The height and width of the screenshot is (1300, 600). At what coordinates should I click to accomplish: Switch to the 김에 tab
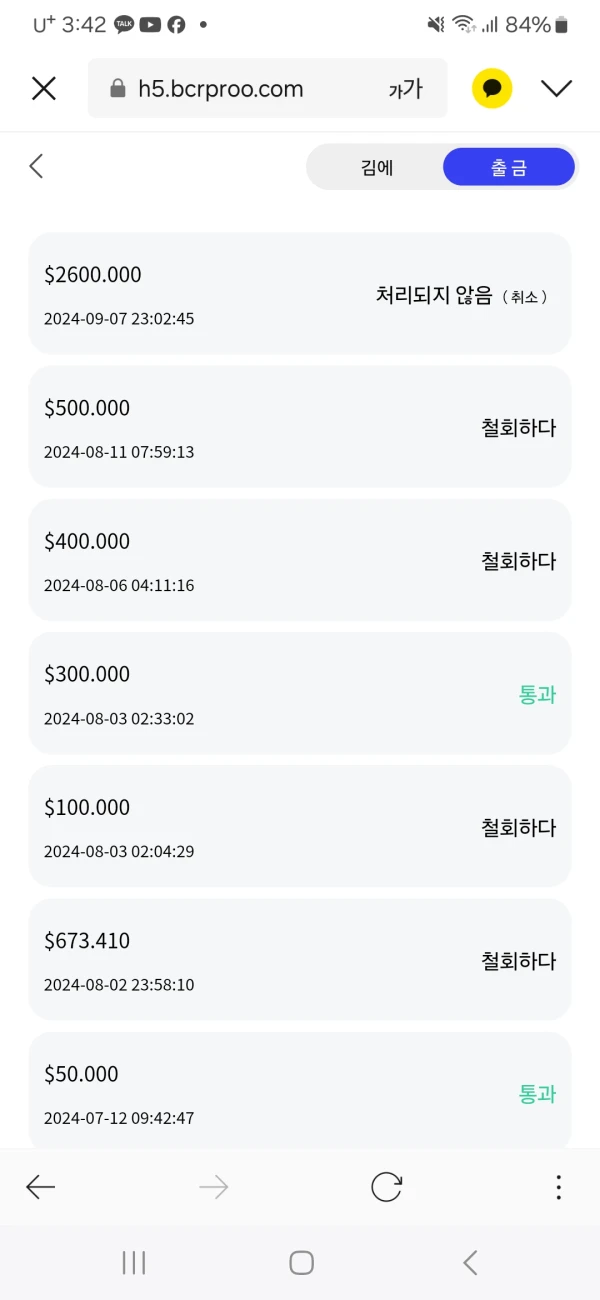pos(377,168)
